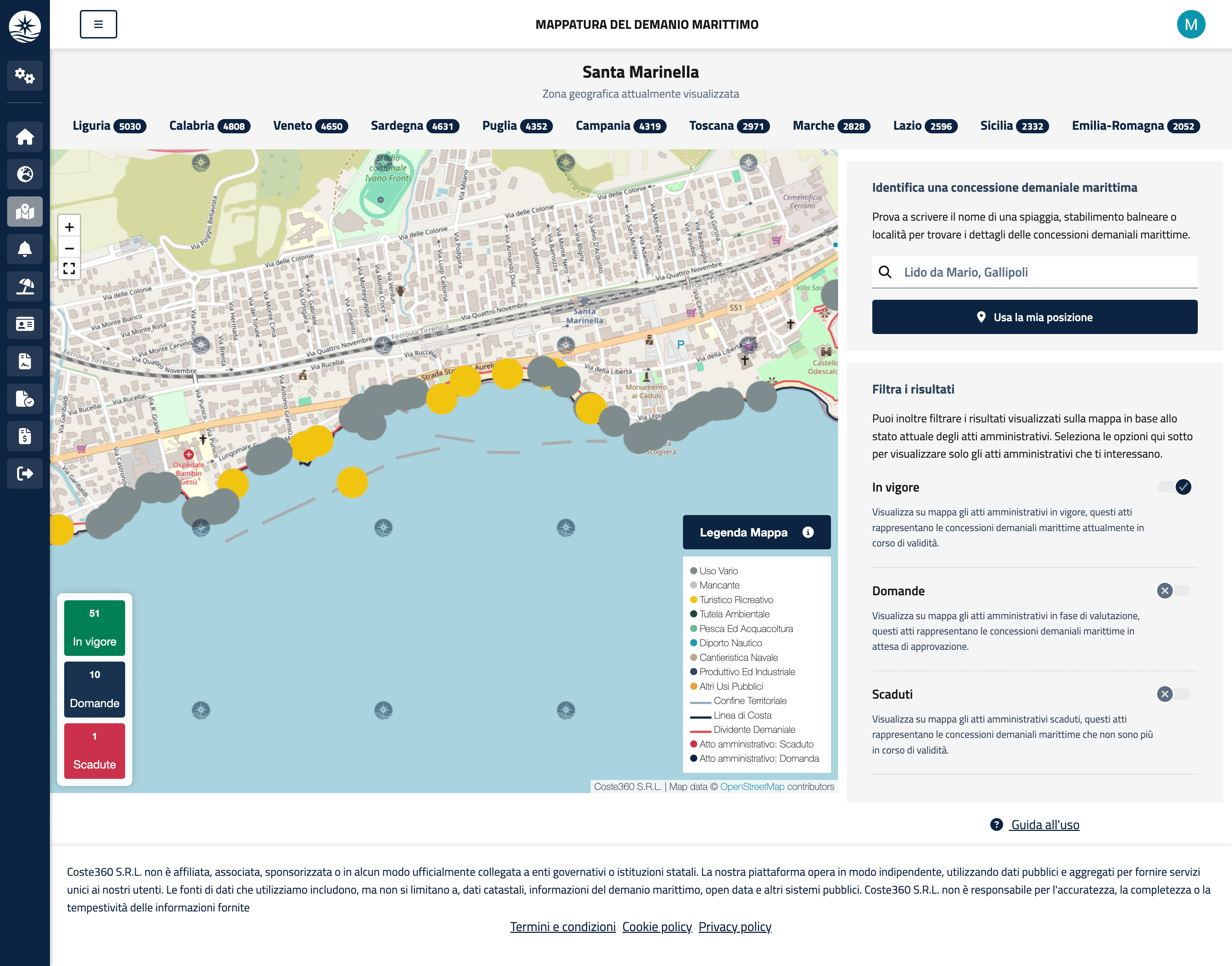Image resolution: width=1232 pixels, height=966 pixels.
Task: Select the Sicilia 2332 region tab
Action: click(x=1014, y=125)
